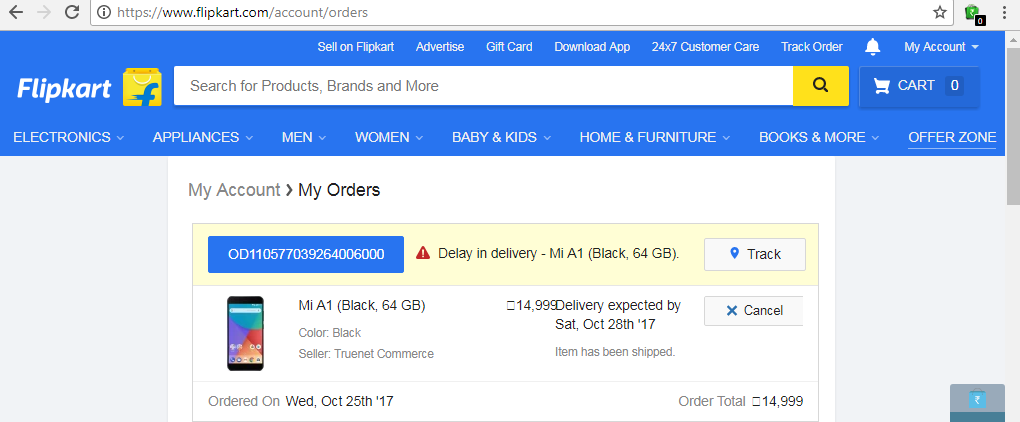Click the Mi A1 phone thumbnail
The width and height of the screenshot is (1020, 422).
click(245, 333)
